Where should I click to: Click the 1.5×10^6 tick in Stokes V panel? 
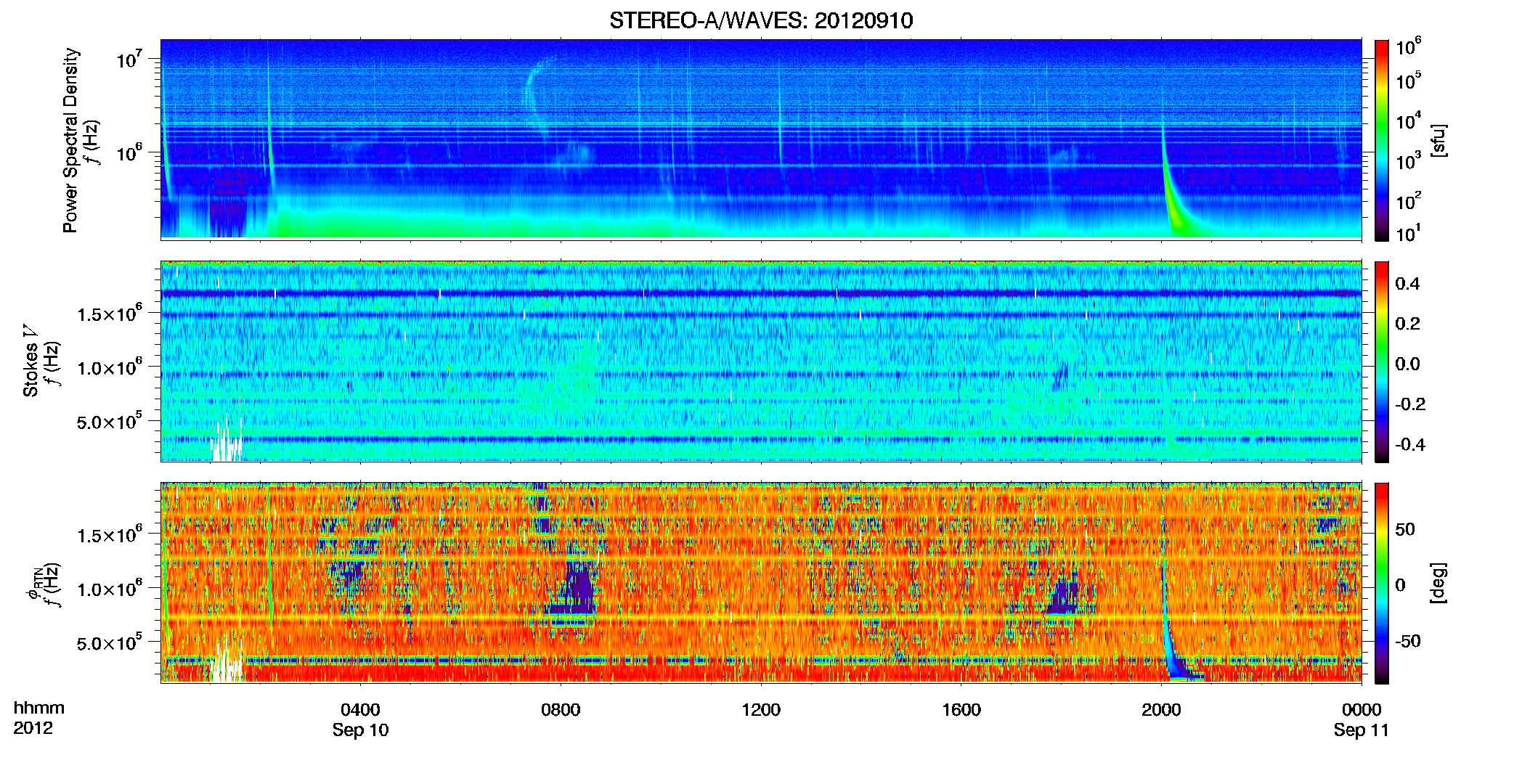(x=110, y=314)
